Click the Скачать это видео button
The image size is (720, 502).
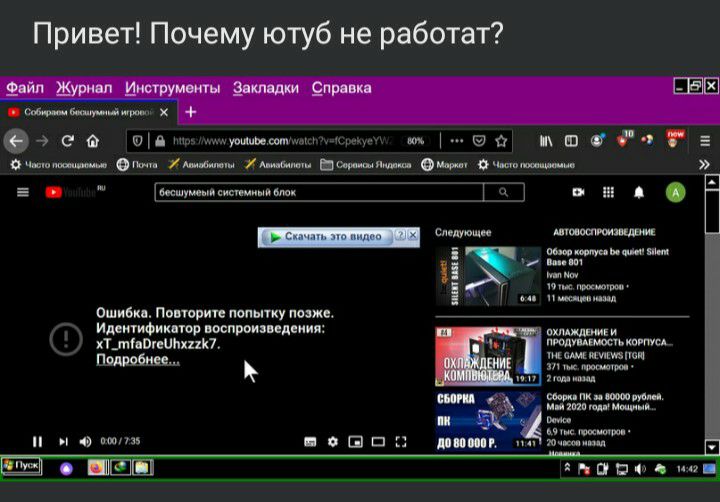click(326, 237)
